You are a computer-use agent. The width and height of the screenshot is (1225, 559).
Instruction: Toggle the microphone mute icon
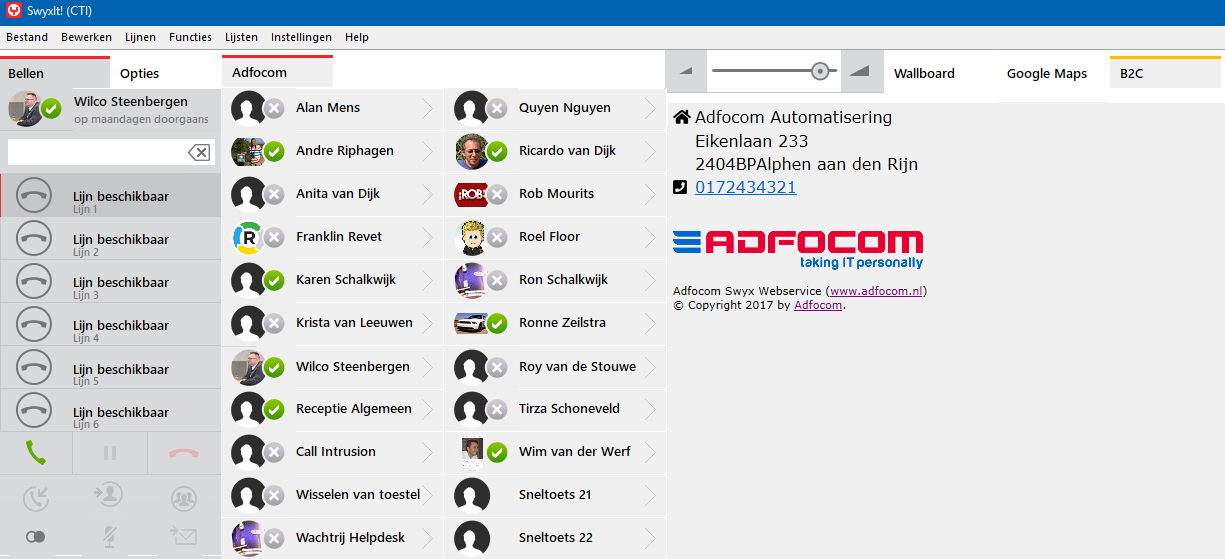[109, 536]
